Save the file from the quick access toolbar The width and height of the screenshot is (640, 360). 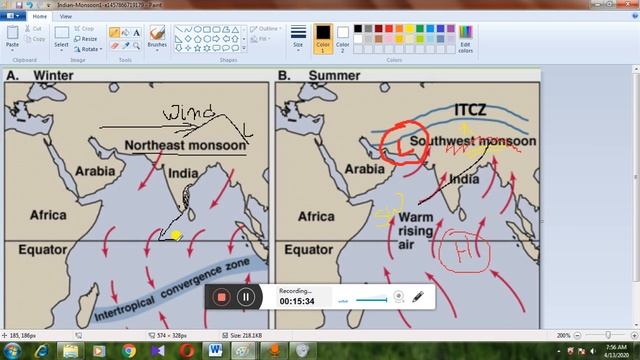[19, 5]
